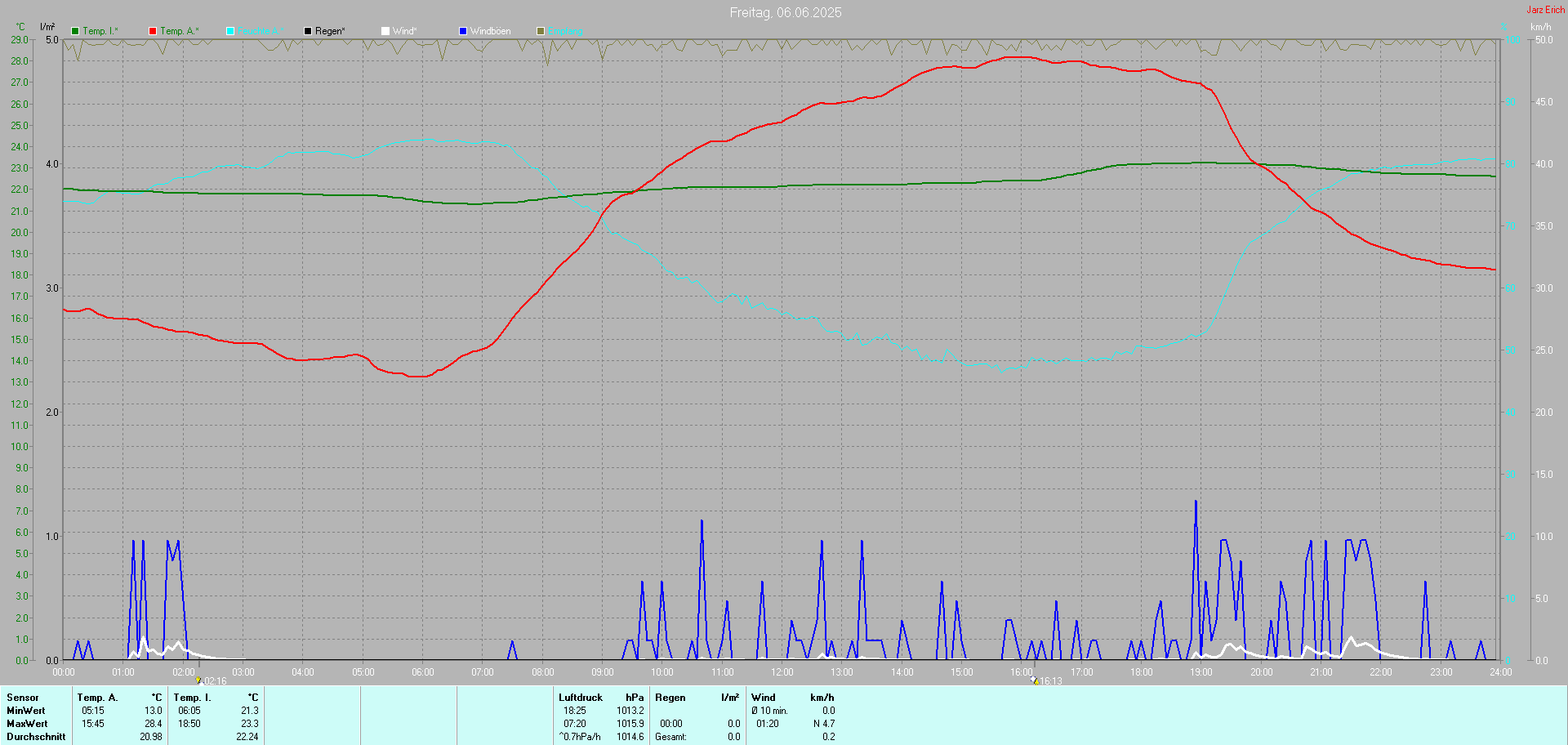Click the Temp. I. maximum value 23.3
The height and width of the screenshot is (745, 1568).
[x=250, y=724]
